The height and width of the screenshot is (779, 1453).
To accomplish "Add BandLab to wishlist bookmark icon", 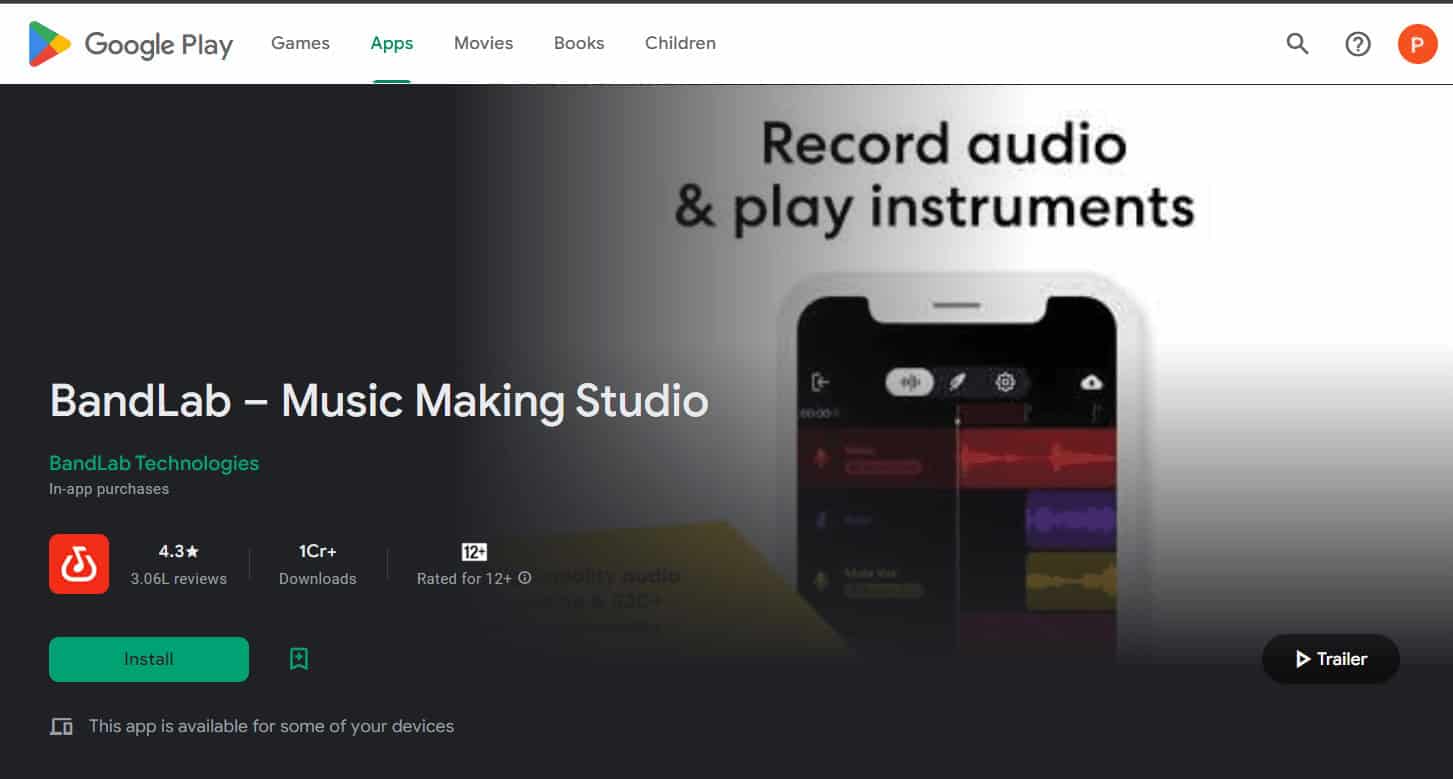I will coord(298,659).
